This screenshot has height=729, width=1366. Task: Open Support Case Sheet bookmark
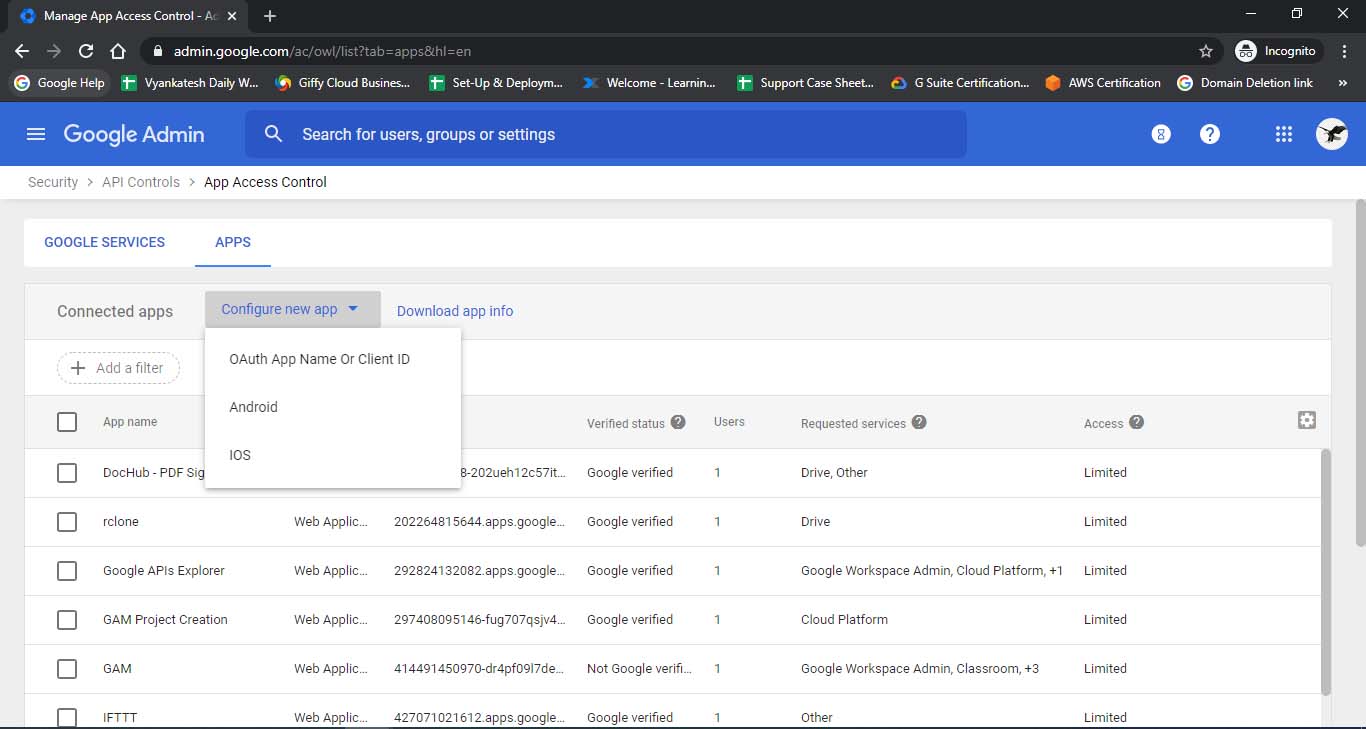806,83
